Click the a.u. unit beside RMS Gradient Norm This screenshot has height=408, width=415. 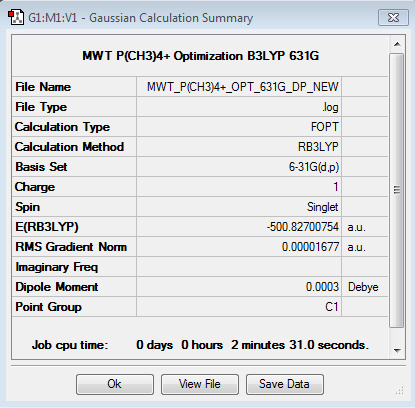click(x=356, y=247)
